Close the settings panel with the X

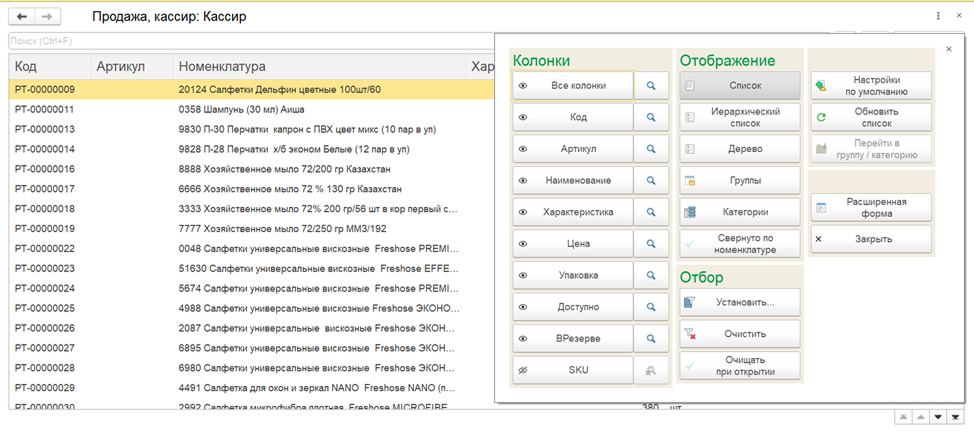pyautogui.click(x=949, y=49)
